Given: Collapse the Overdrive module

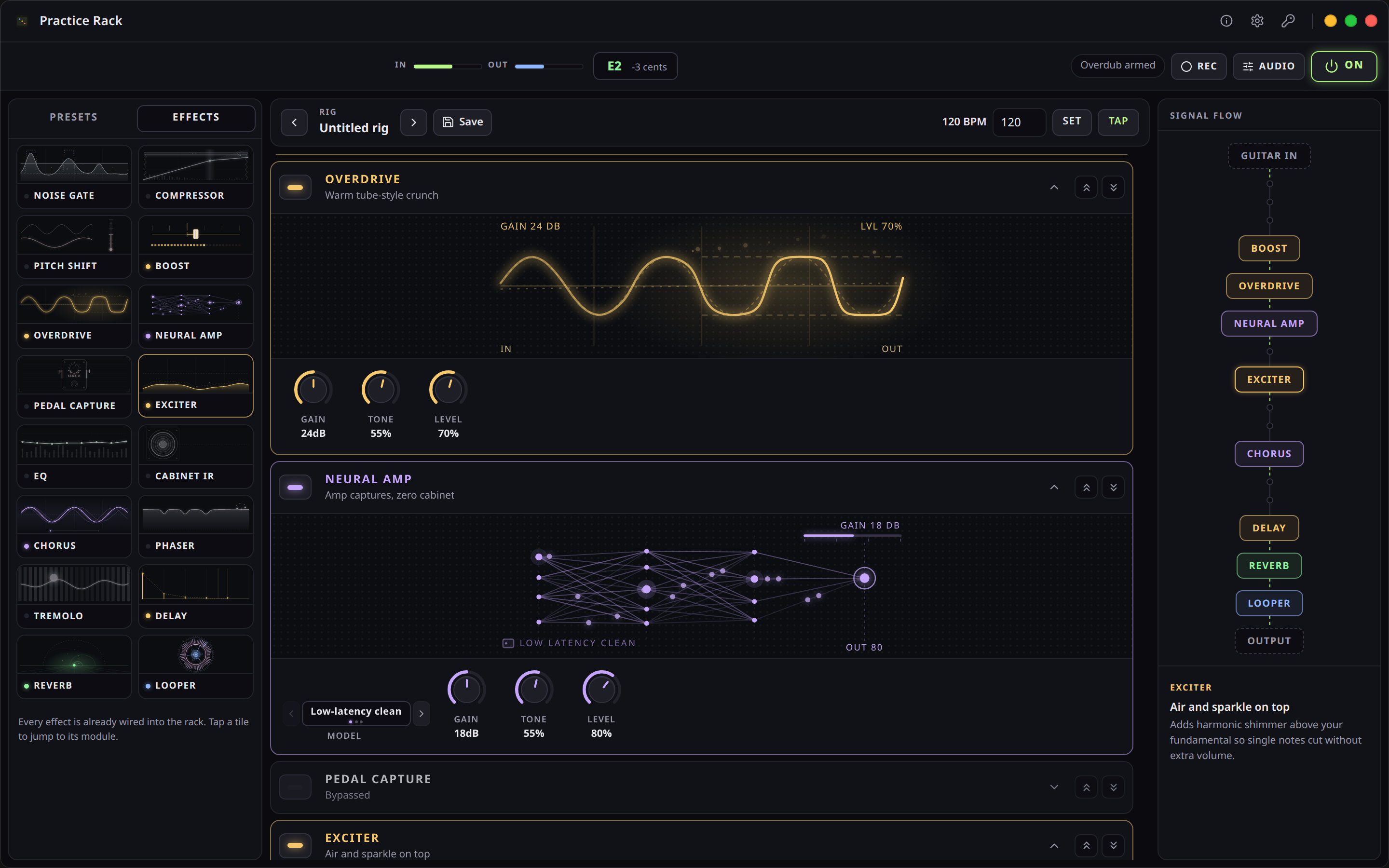Looking at the screenshot, I should 1054,188.
